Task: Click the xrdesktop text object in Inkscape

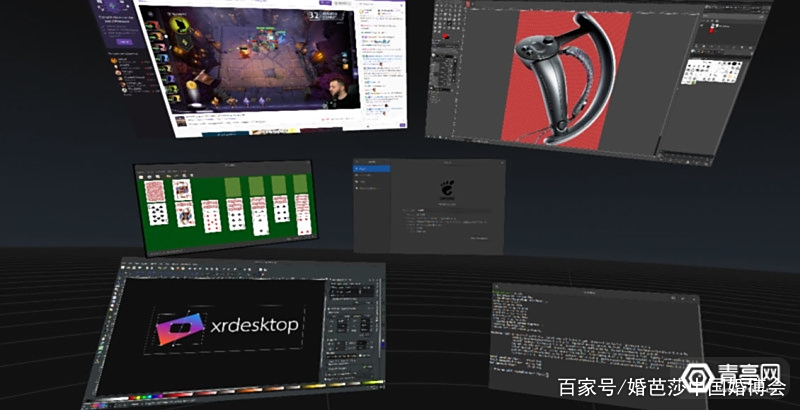Action: (254, 324)
